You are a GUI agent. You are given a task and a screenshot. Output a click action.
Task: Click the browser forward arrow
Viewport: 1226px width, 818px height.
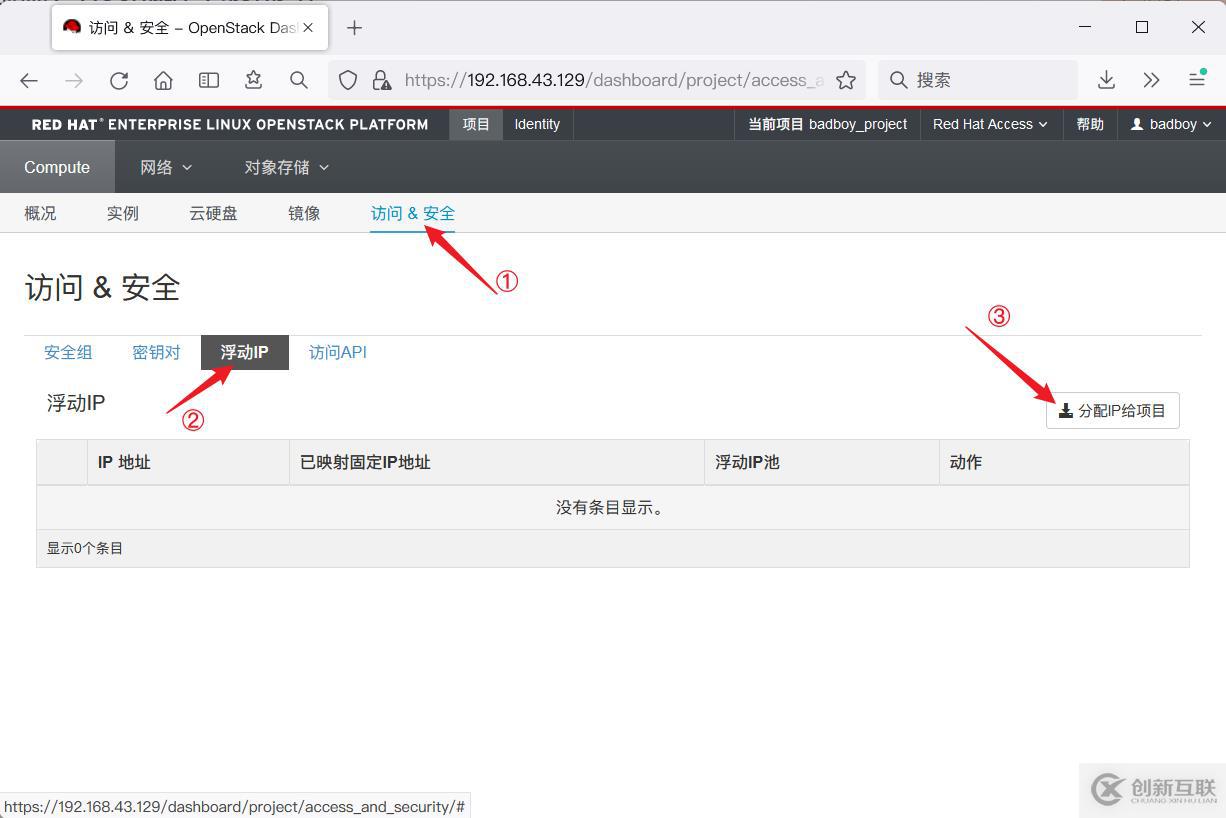point(73,80)
